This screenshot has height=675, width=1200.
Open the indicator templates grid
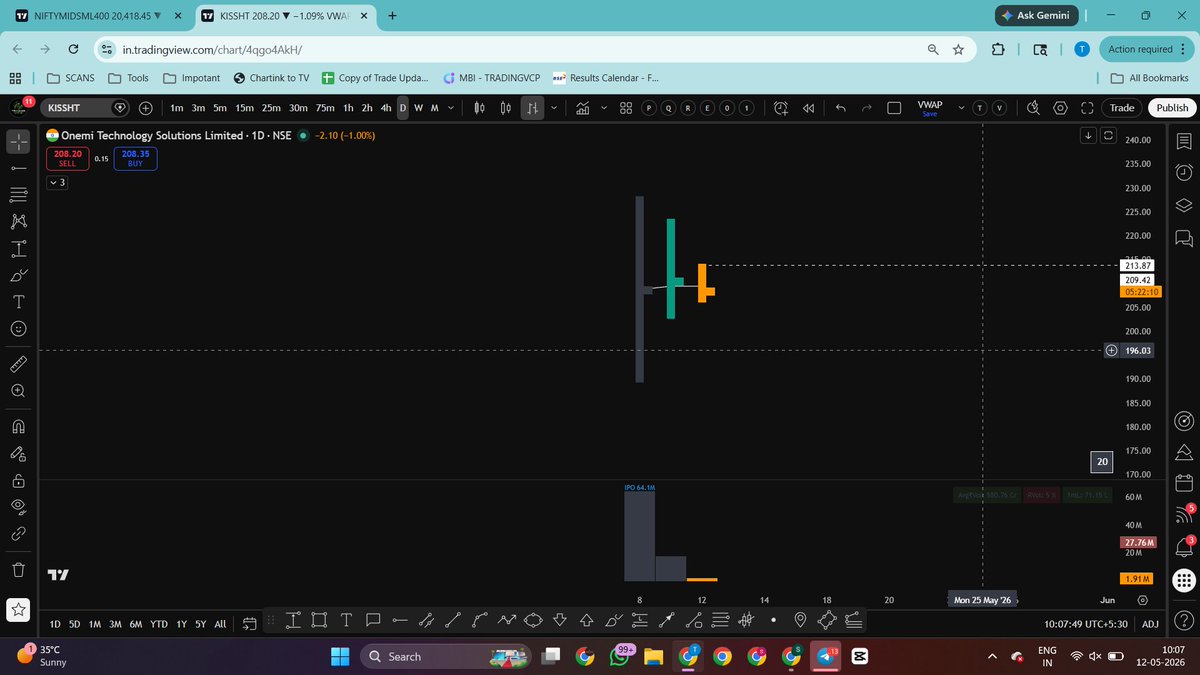click(625, 108)
